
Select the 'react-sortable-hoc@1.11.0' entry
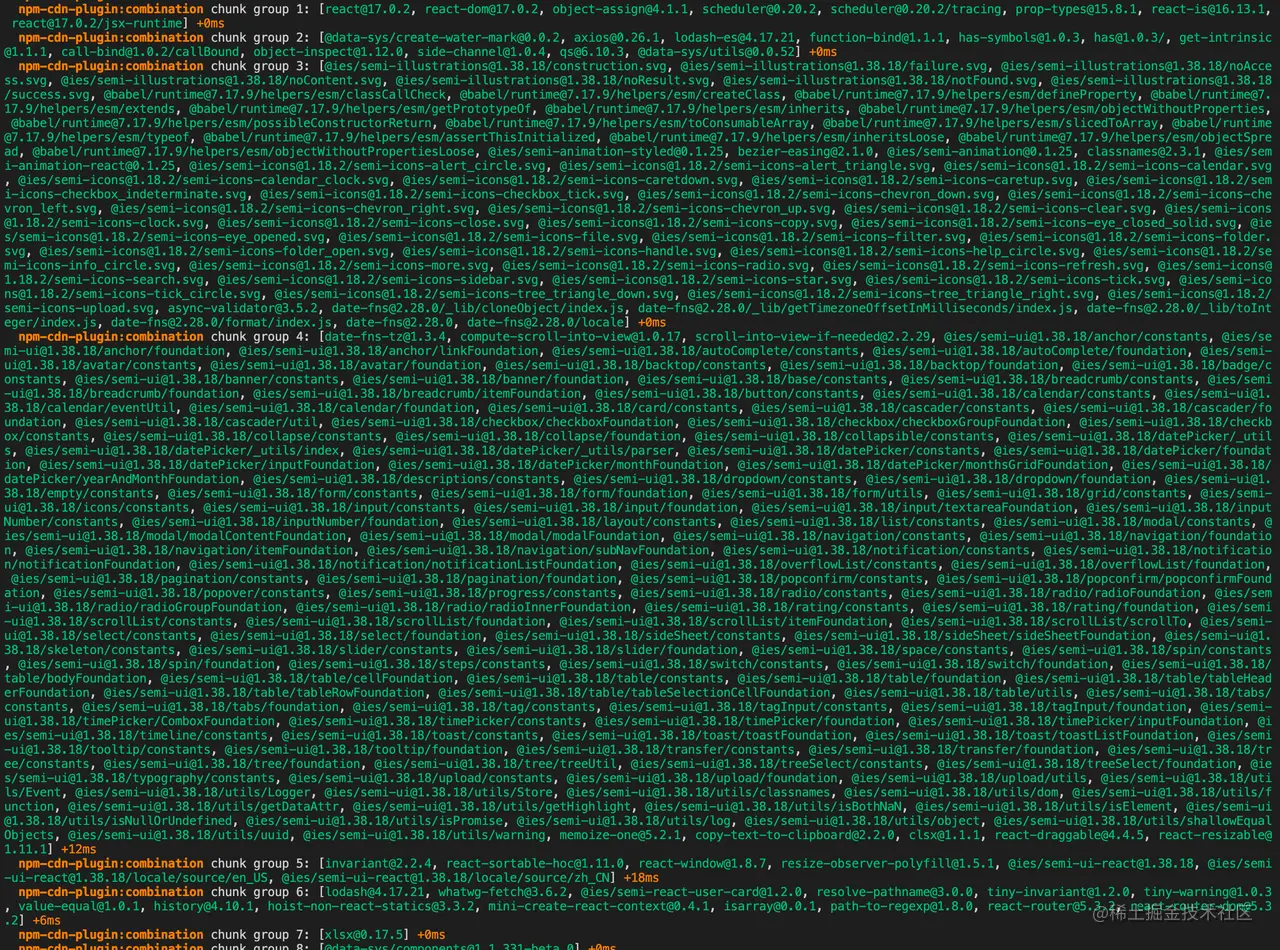click(x=536, y=864)
